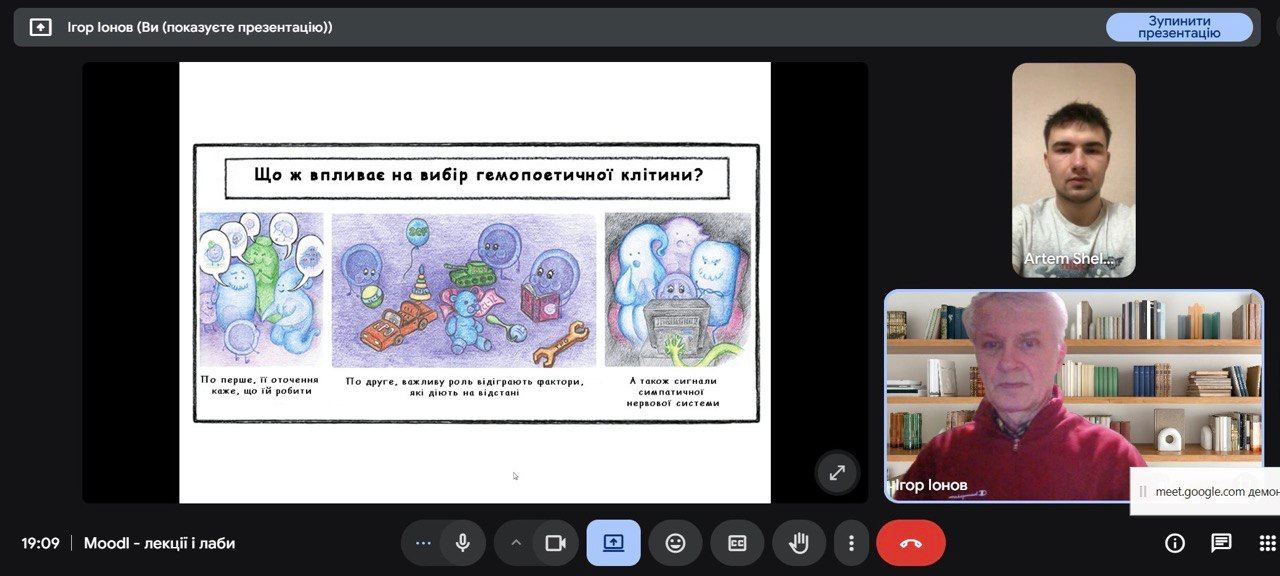Select Artem participant video tile
Viewport: 1280px width, 576px height.
tap(1073, 170)
